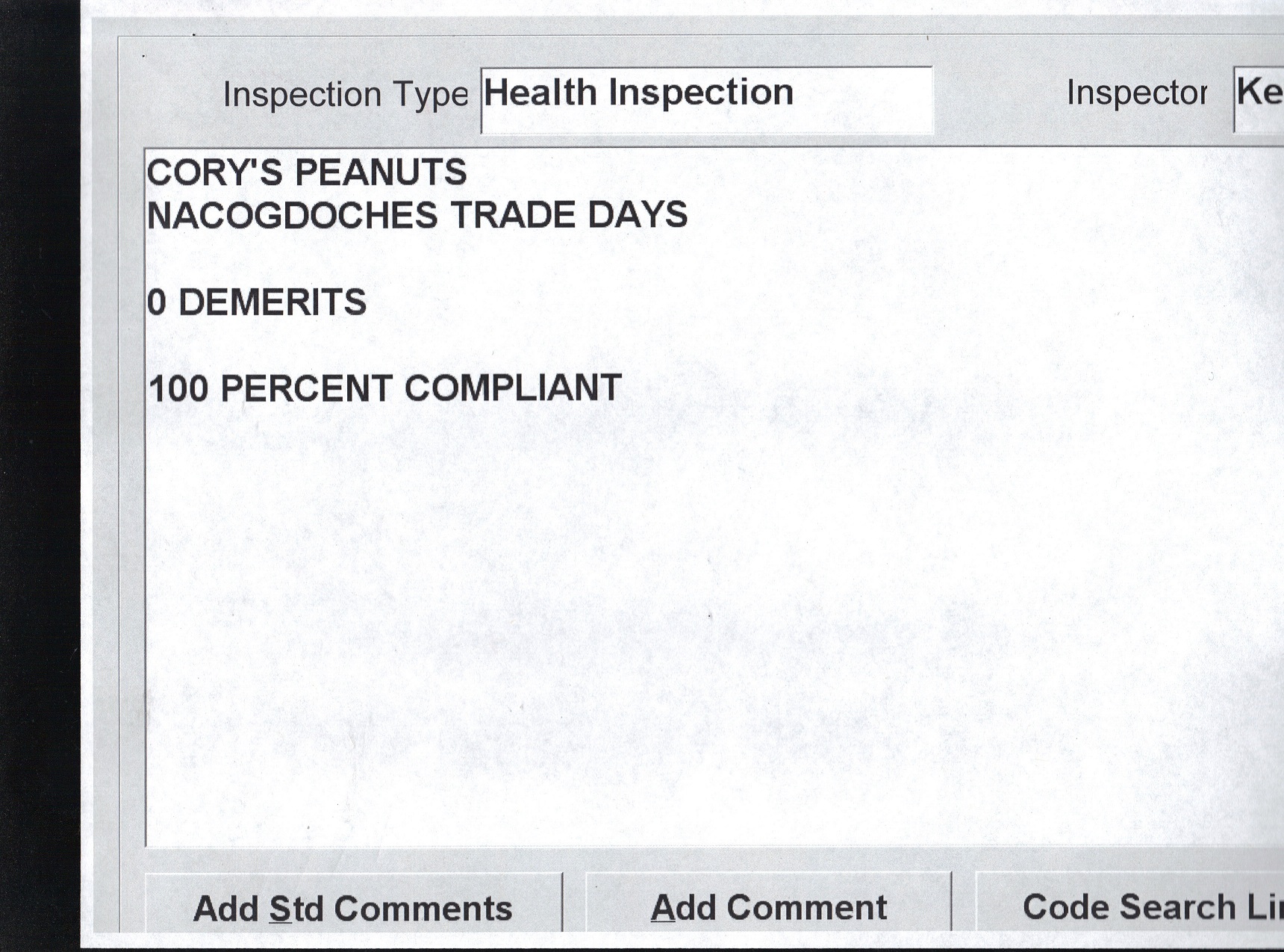This screenshot has width=1284, height=952.
Task: Click the word NACOGDOCHES in comments
Action: (293, 215)
